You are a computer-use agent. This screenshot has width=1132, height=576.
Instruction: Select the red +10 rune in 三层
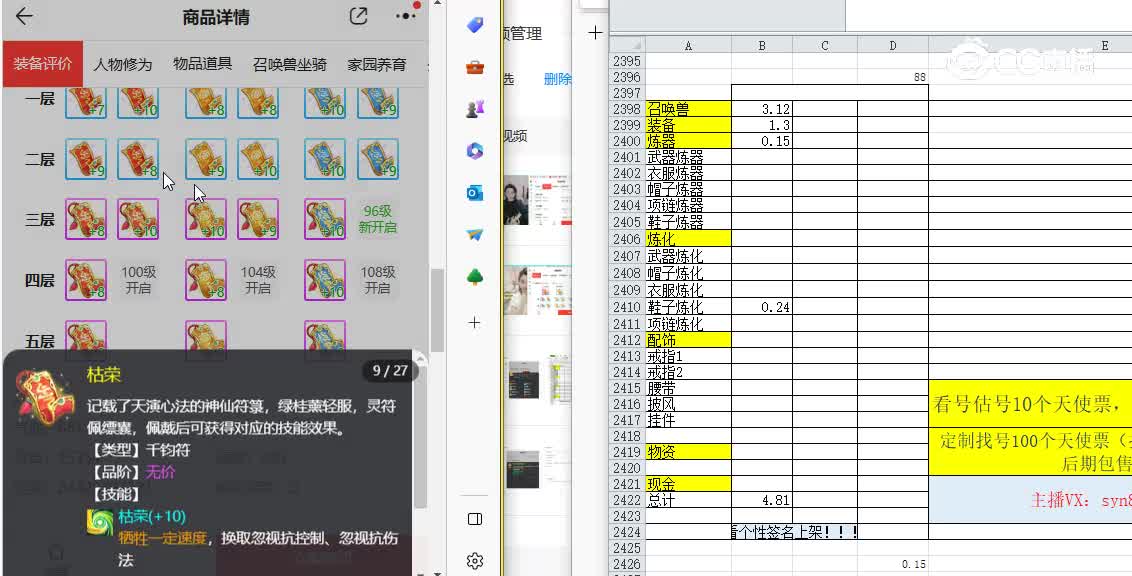(x=138, y=219)
